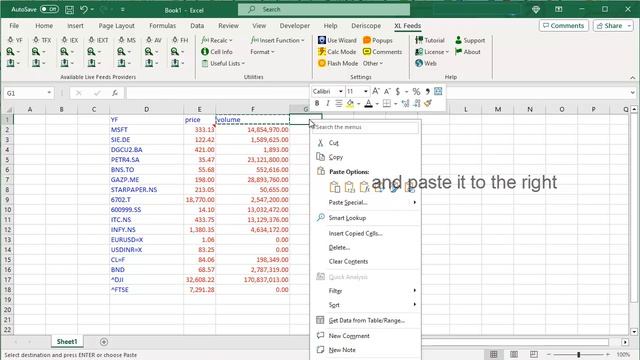This screenshot has height=360, width=640.
Task: Apply the red Font Color swatch
Action: pyautogui.click(x=368, y=104)
